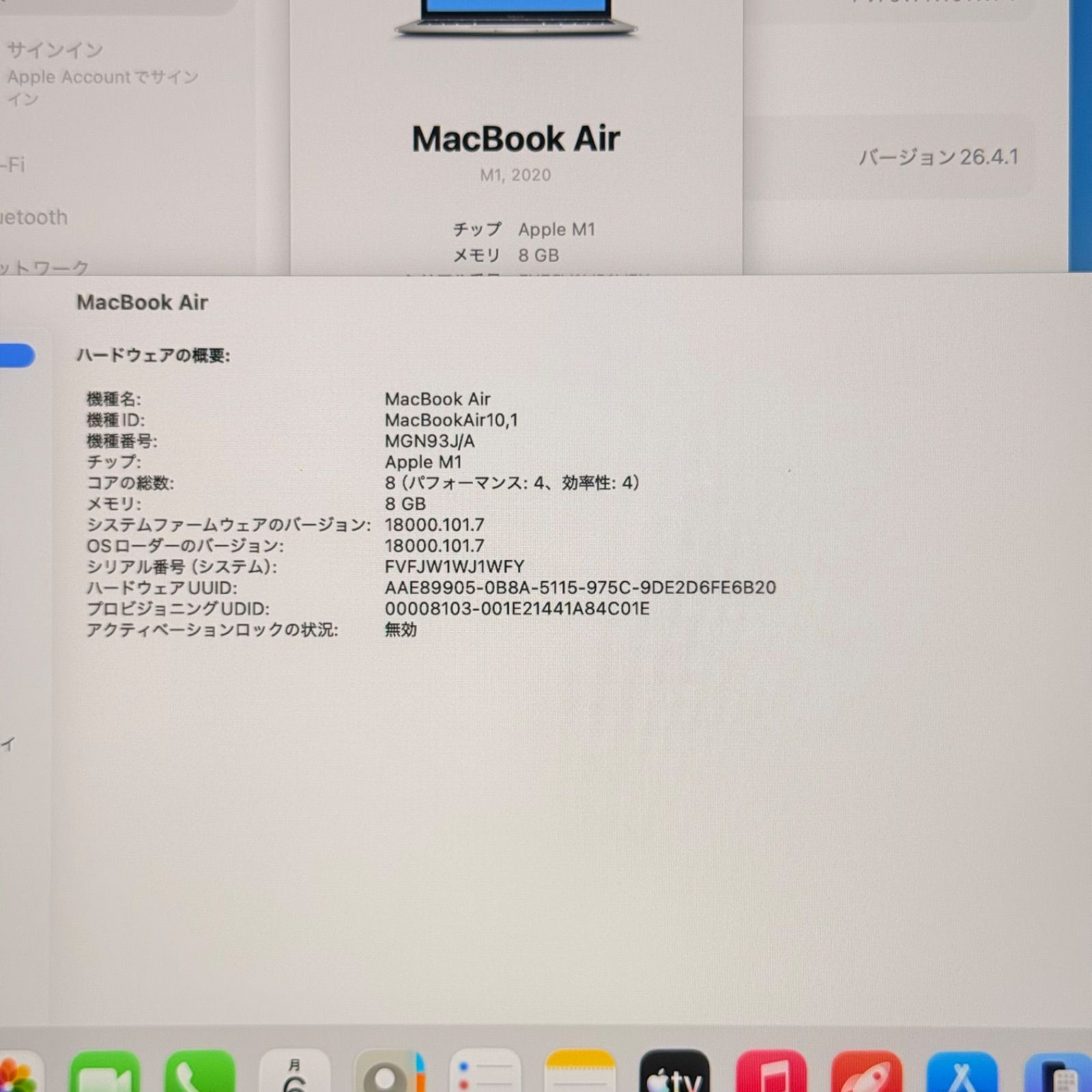Open the iPhone Mirroring dock icon
Viewport: 1092px width, 1092px height.
(x=1059, y=1073)
